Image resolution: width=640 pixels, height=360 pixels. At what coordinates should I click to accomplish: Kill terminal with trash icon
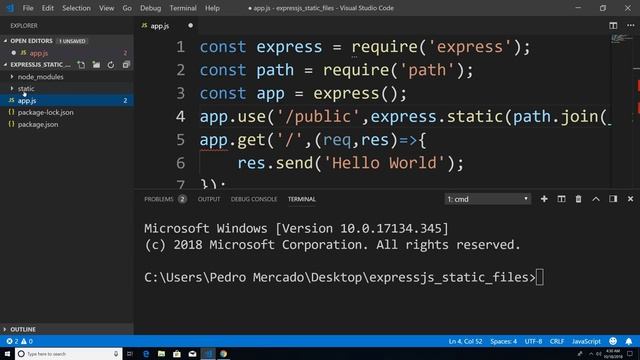578,199
